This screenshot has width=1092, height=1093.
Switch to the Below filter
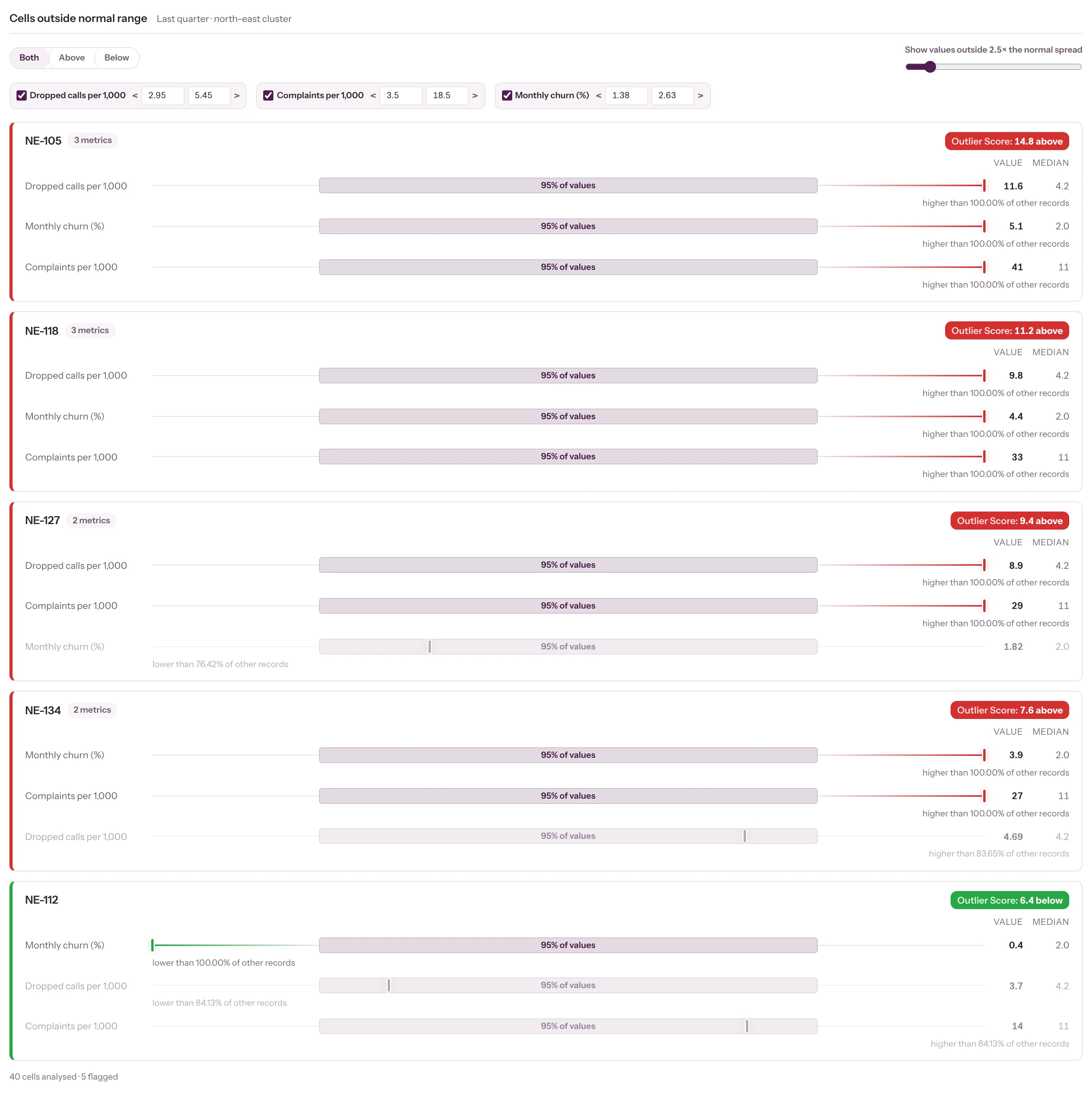117,58
